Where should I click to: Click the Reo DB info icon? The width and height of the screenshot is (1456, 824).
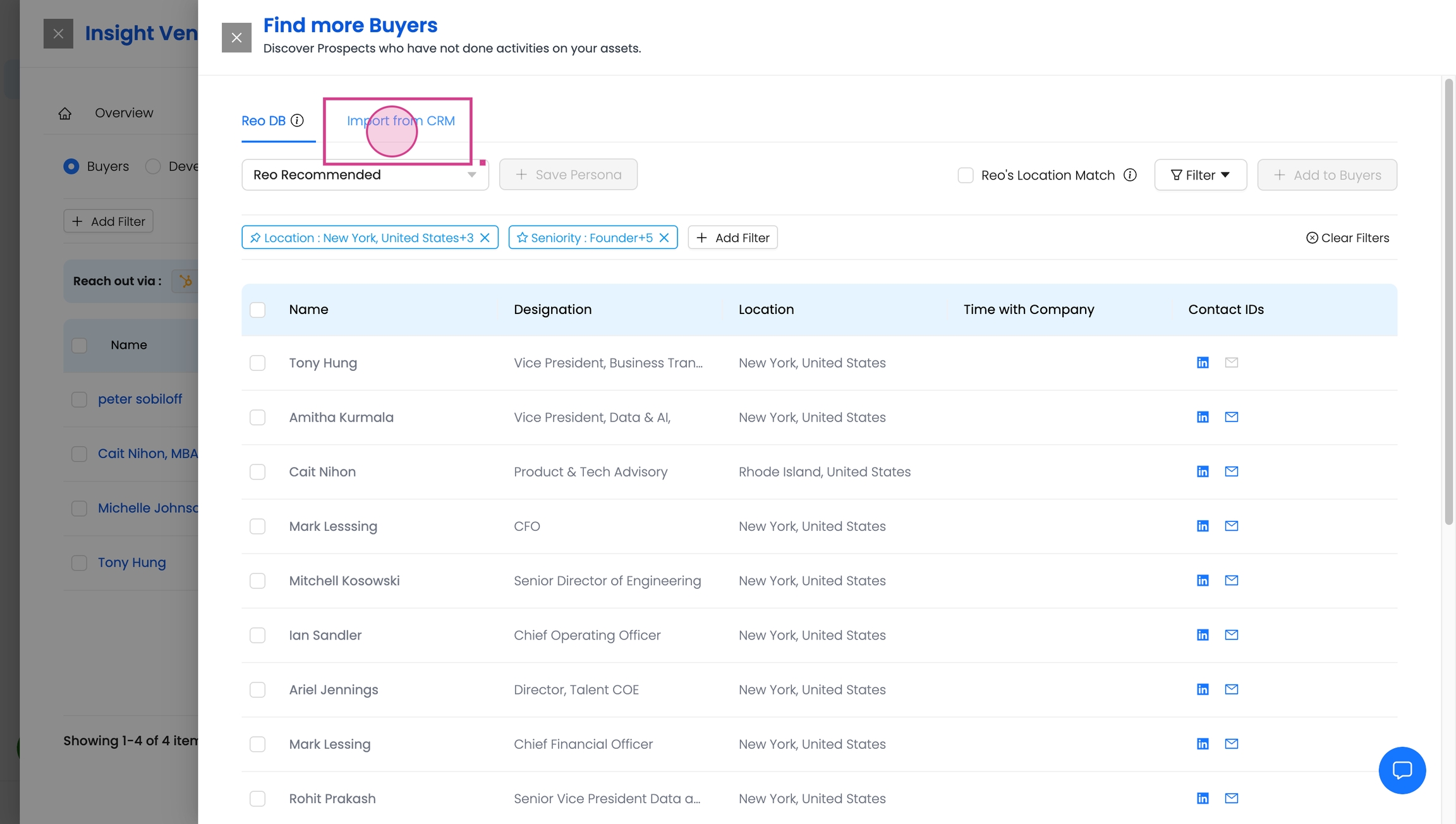coord(297,120)
